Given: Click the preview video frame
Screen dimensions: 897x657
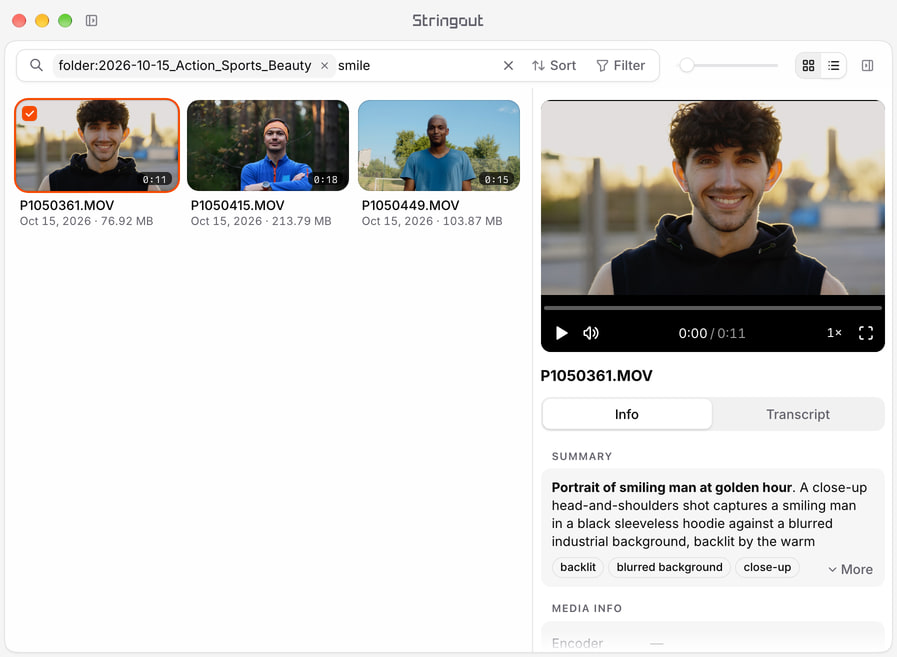Looking at the screenshot, I should (x=713, y=198).
